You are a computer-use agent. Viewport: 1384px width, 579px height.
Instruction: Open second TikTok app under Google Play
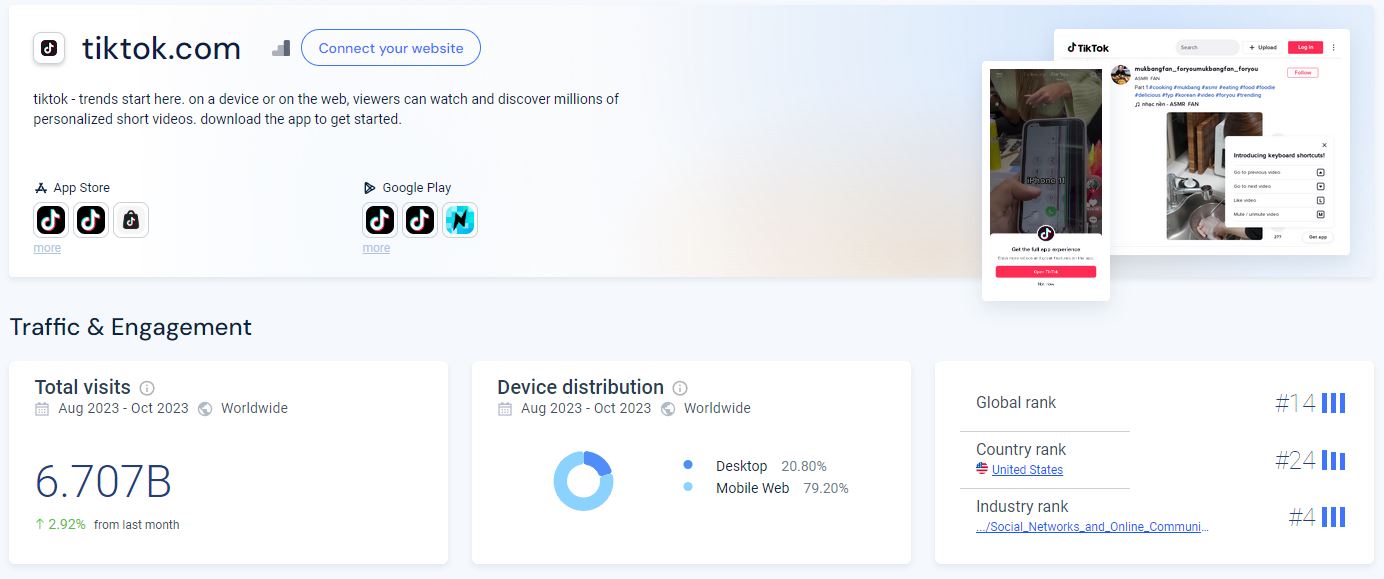(420, 220)
